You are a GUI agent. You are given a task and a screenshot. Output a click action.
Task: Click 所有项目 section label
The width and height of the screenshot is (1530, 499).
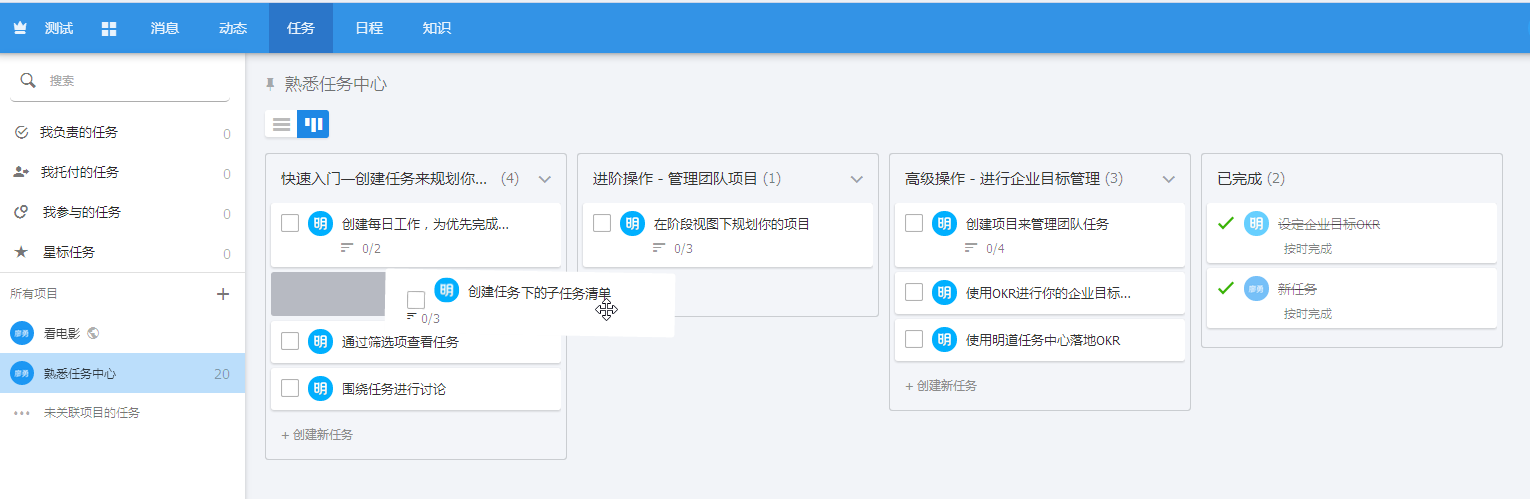point(34,293)
